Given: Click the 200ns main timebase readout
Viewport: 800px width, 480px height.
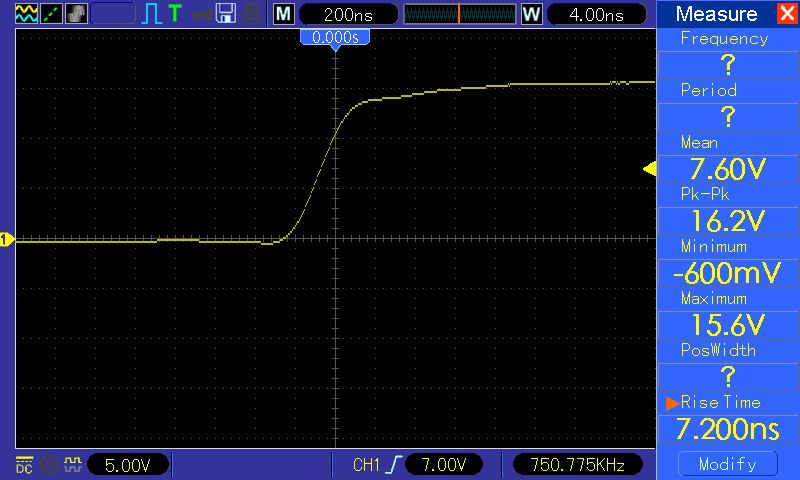Looking at the screenshot, I should pyautogui.click(x=348, y=14).
